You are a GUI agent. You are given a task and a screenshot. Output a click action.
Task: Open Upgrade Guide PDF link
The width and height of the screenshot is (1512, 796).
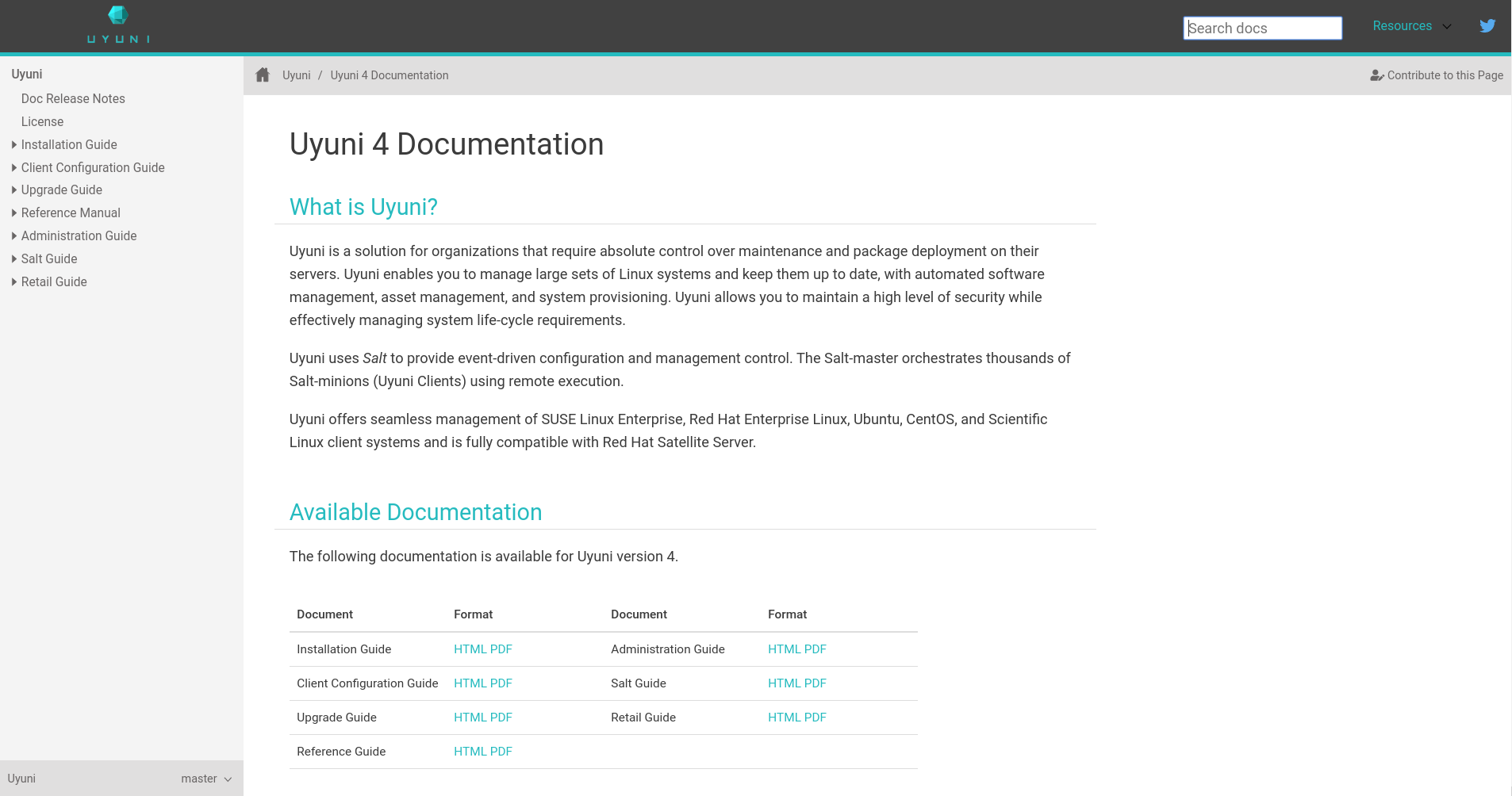[x=501, y=718]
